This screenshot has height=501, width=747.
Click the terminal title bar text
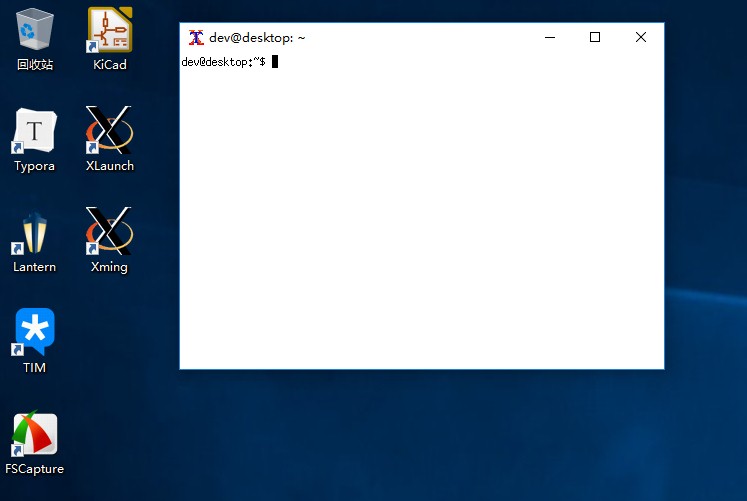point(257,38)
